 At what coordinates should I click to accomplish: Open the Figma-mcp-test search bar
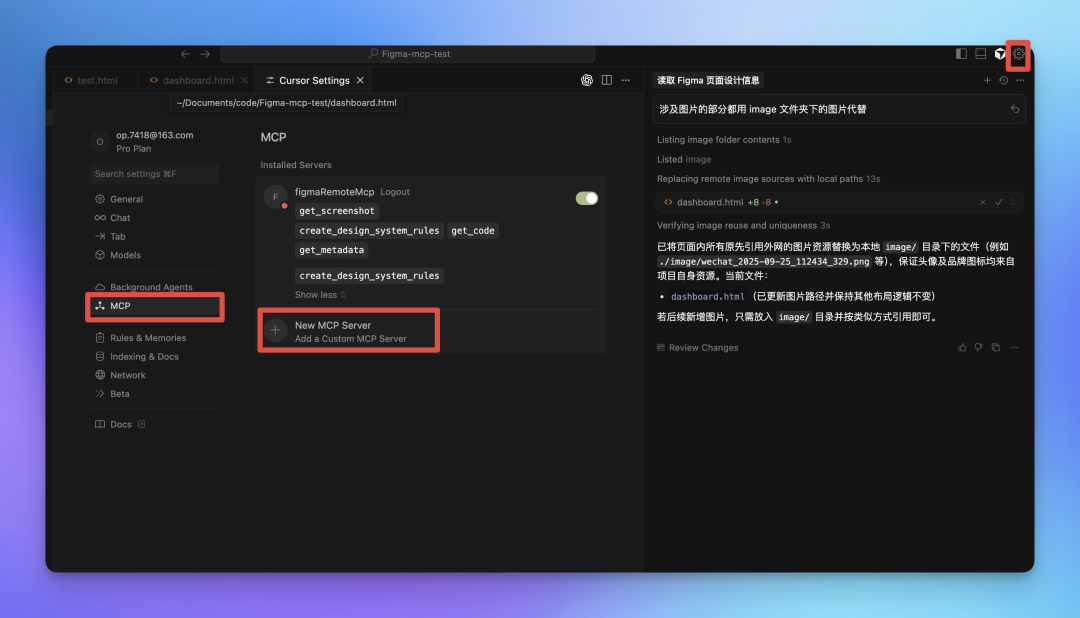tap(408, 54)
